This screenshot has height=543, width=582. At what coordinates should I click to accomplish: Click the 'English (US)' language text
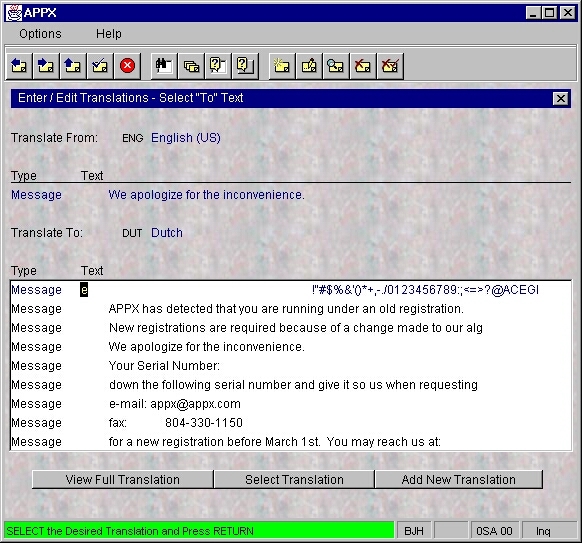click(186, 138)
